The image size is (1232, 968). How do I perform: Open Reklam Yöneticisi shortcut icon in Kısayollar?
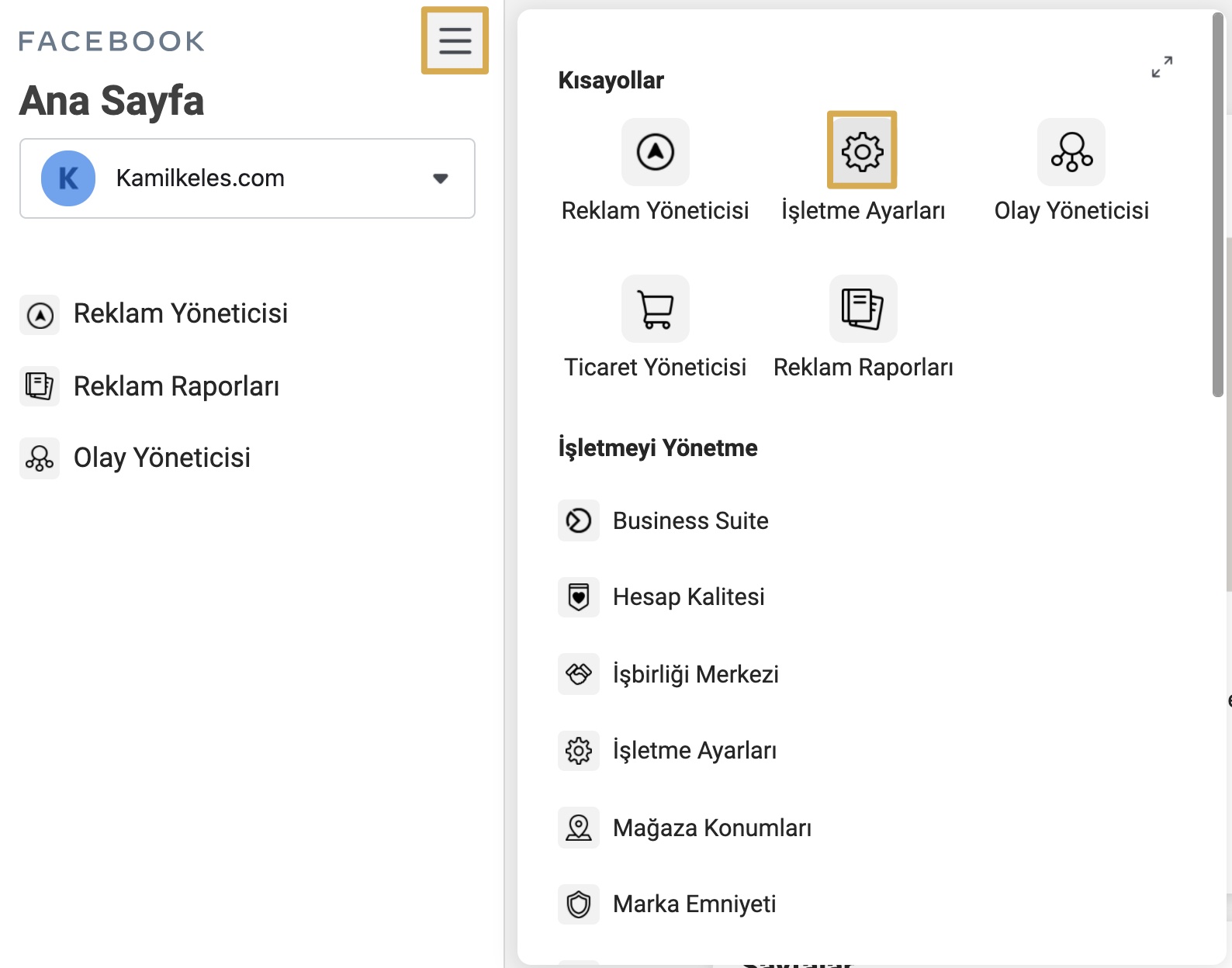656,152
